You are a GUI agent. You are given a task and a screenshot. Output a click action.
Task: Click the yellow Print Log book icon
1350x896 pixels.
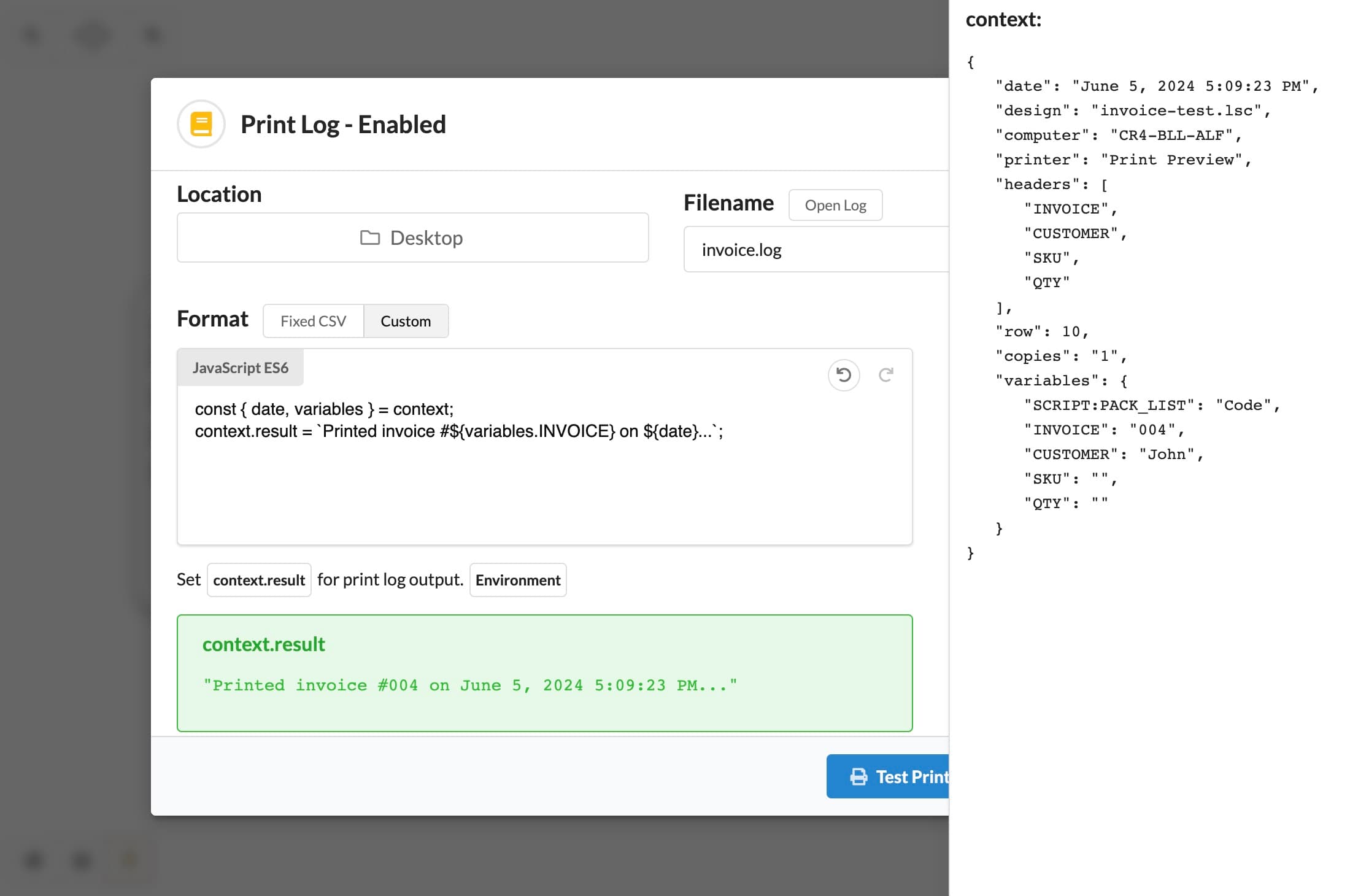click(x=201, y=124)
